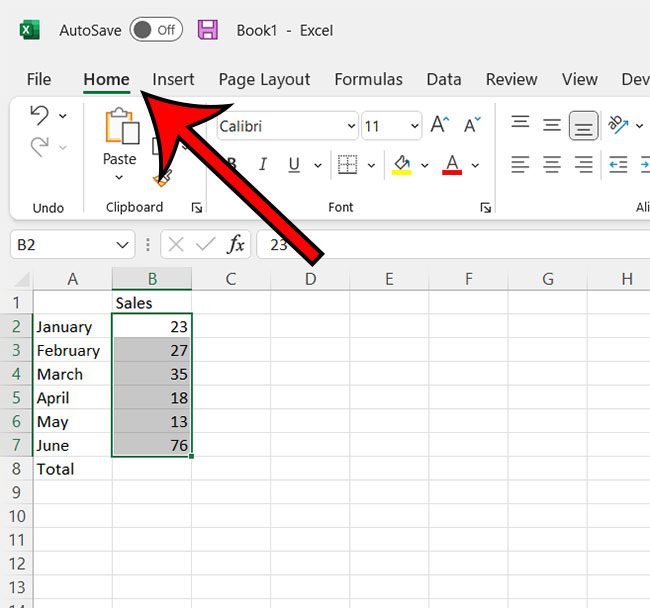
Task: Increase font size with larger A icon
Action: [439, 125]
